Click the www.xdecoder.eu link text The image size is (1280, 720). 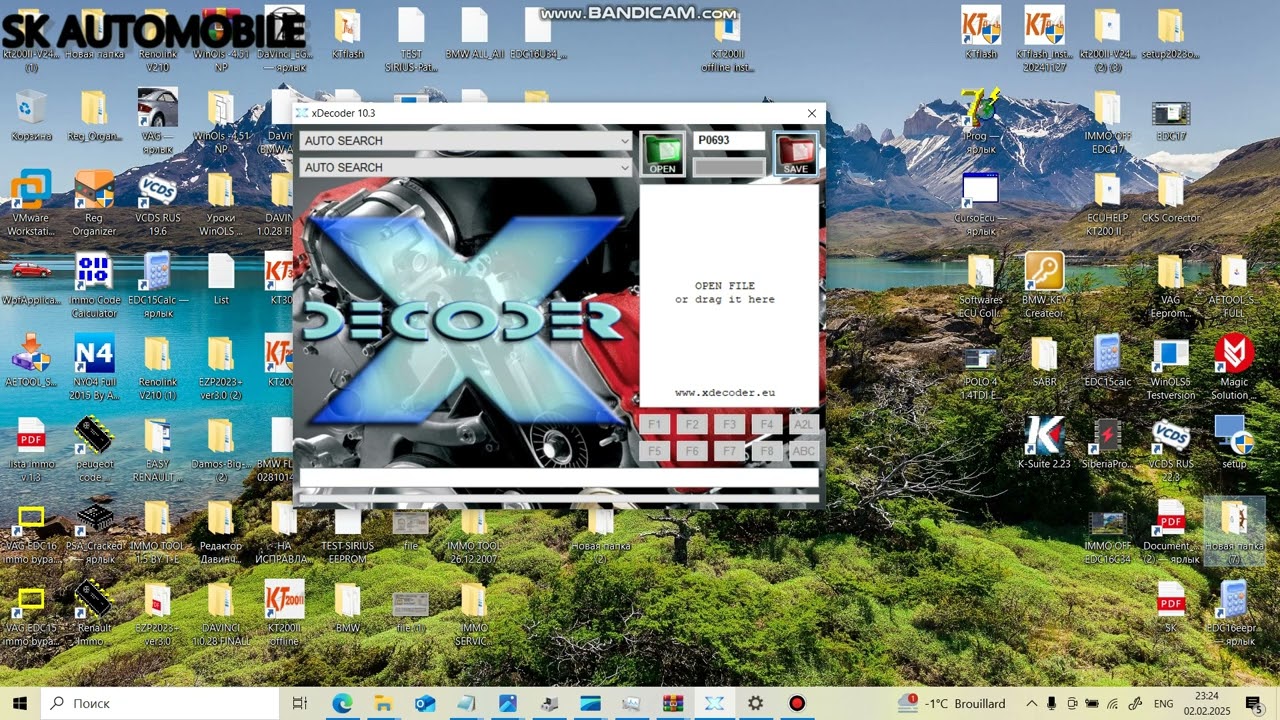pyautogui.click(x=725, y=393)
